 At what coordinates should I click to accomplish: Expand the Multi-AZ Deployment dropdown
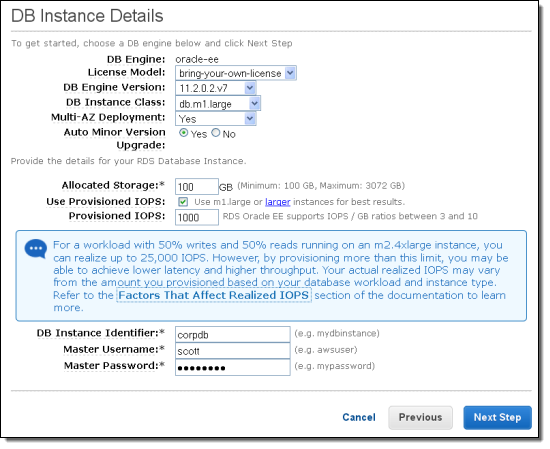[x=216, y=119]
